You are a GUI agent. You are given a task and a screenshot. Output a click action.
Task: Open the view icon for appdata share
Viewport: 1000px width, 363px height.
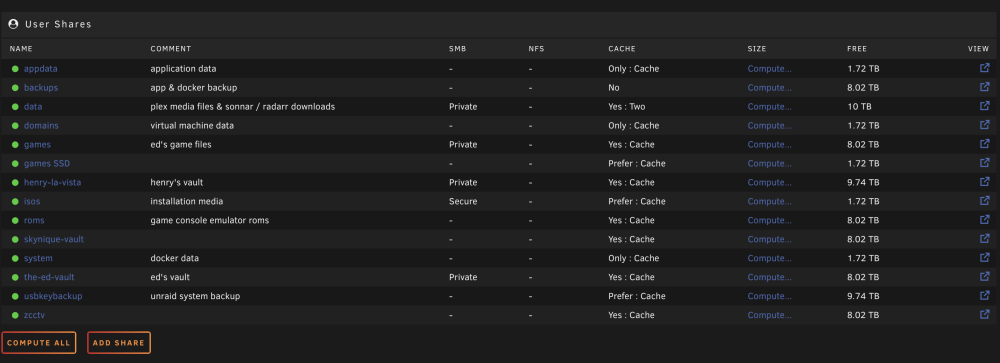(x=985, y=68)
